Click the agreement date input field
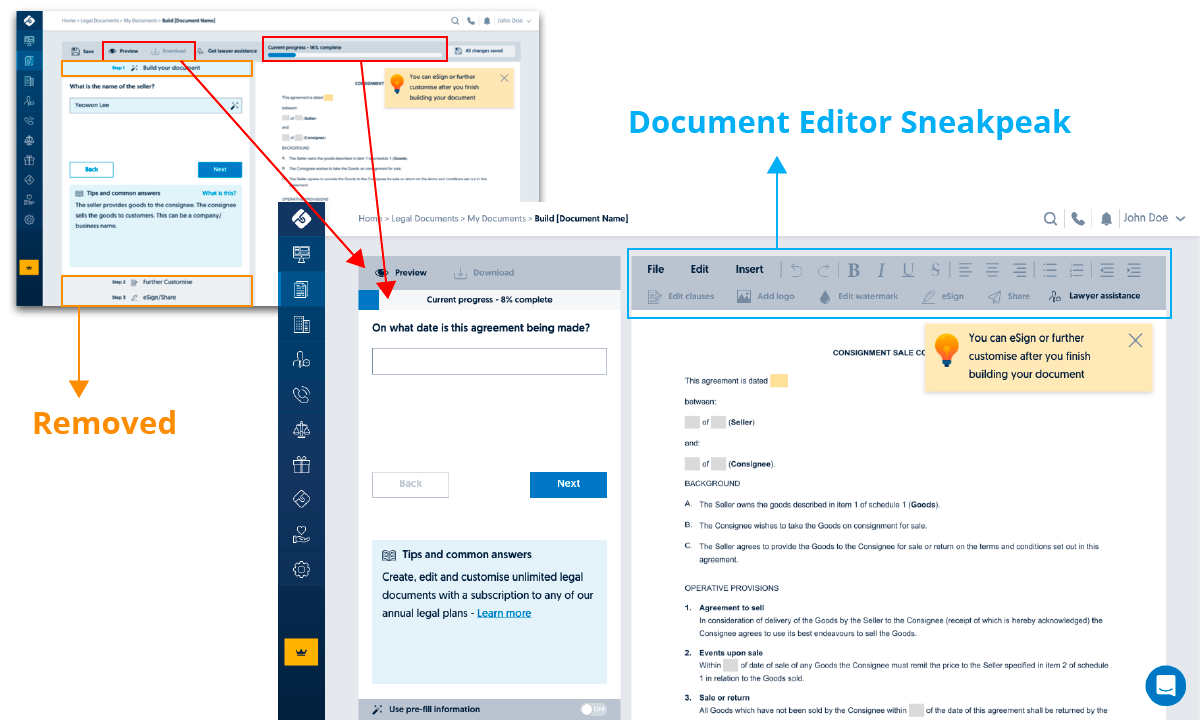The image size is (1200, 720). (x=489, y=361)
